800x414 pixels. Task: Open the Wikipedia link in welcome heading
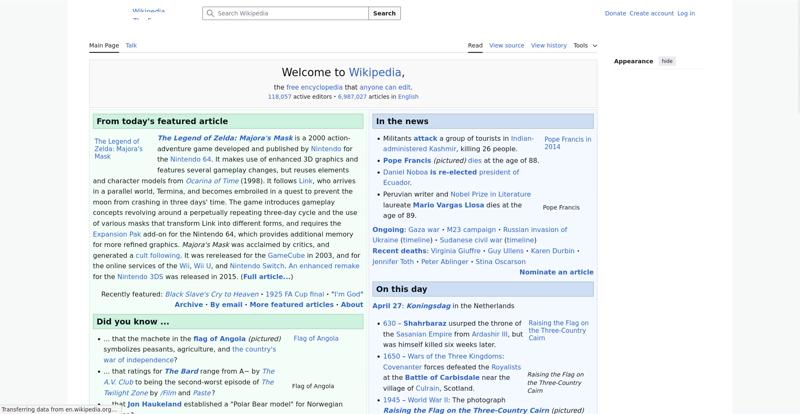pyautogui.click(x=375, y=72)
